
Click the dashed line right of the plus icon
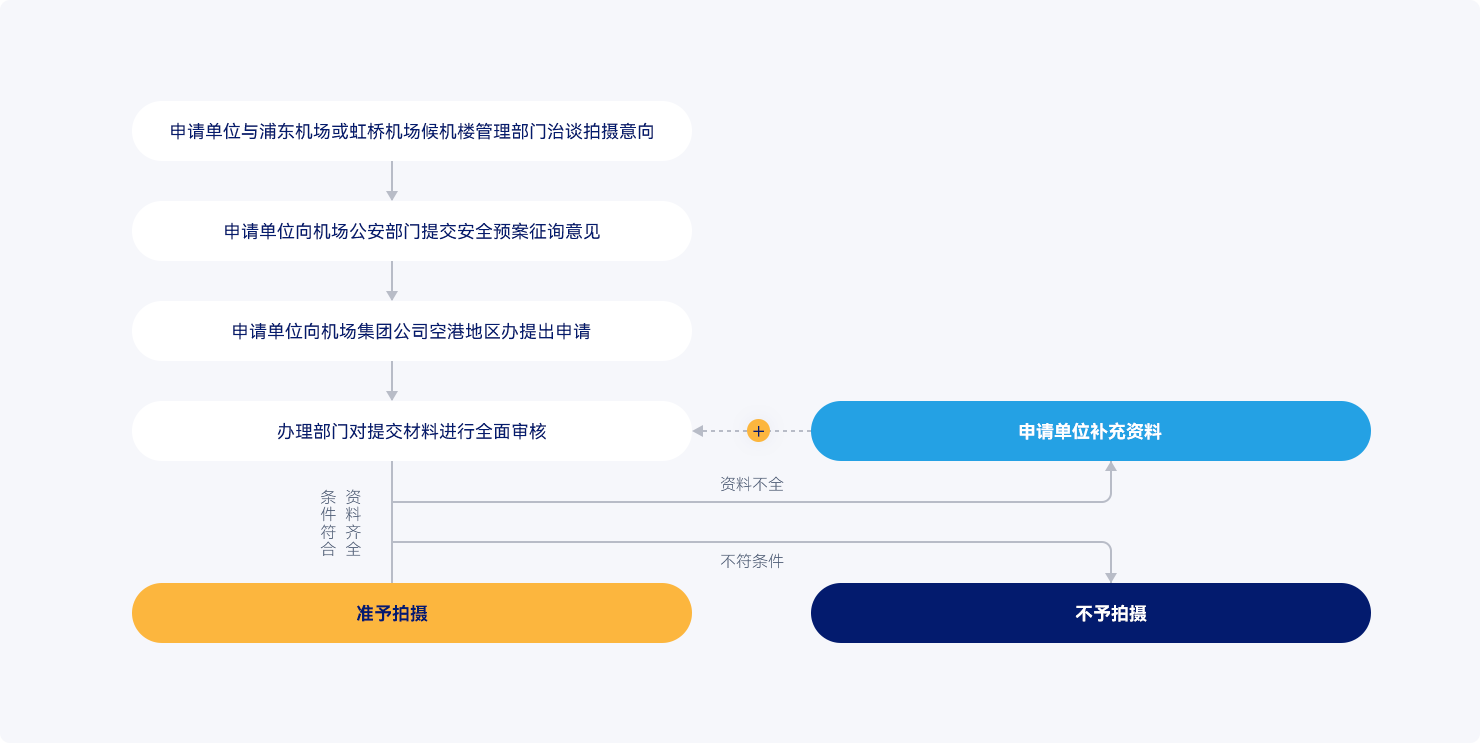pos(790,431)
